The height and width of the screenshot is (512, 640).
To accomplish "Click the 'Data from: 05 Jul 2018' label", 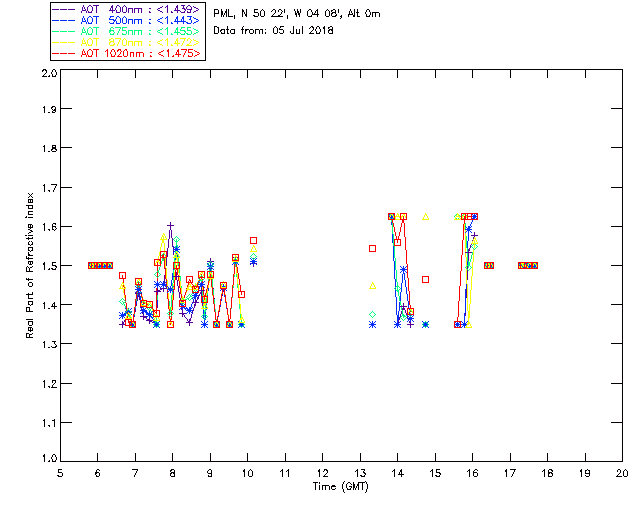I will click(x=273, y=31).
